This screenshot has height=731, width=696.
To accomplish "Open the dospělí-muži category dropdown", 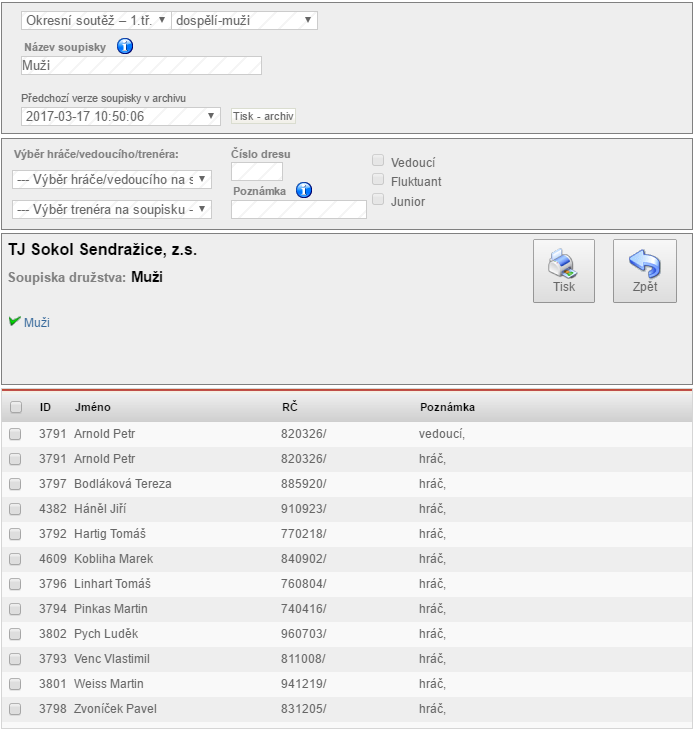I will [x=245, y=21].
